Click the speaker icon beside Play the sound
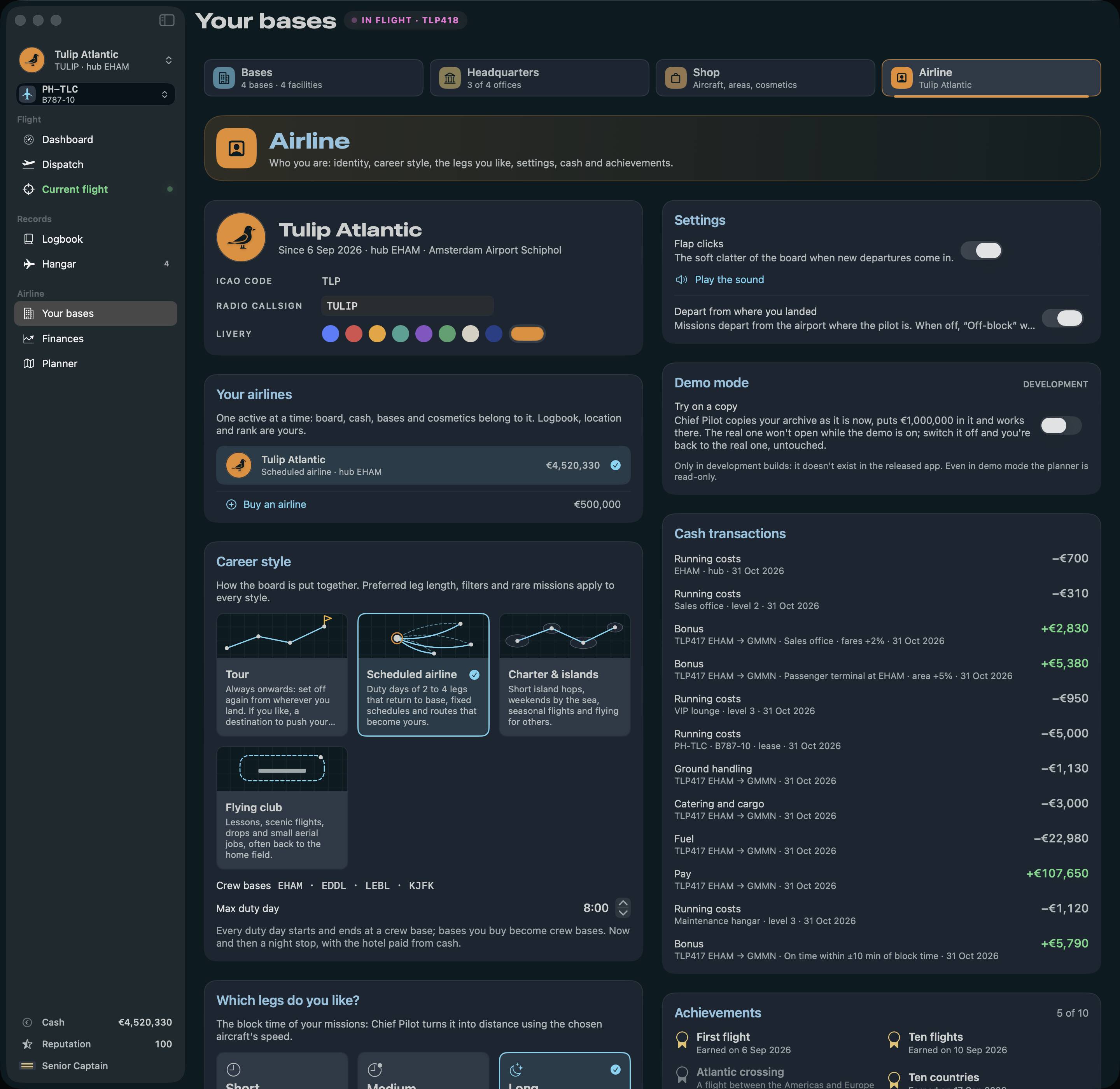The width and height of the screenshot is (1120, 1089). 681,280
